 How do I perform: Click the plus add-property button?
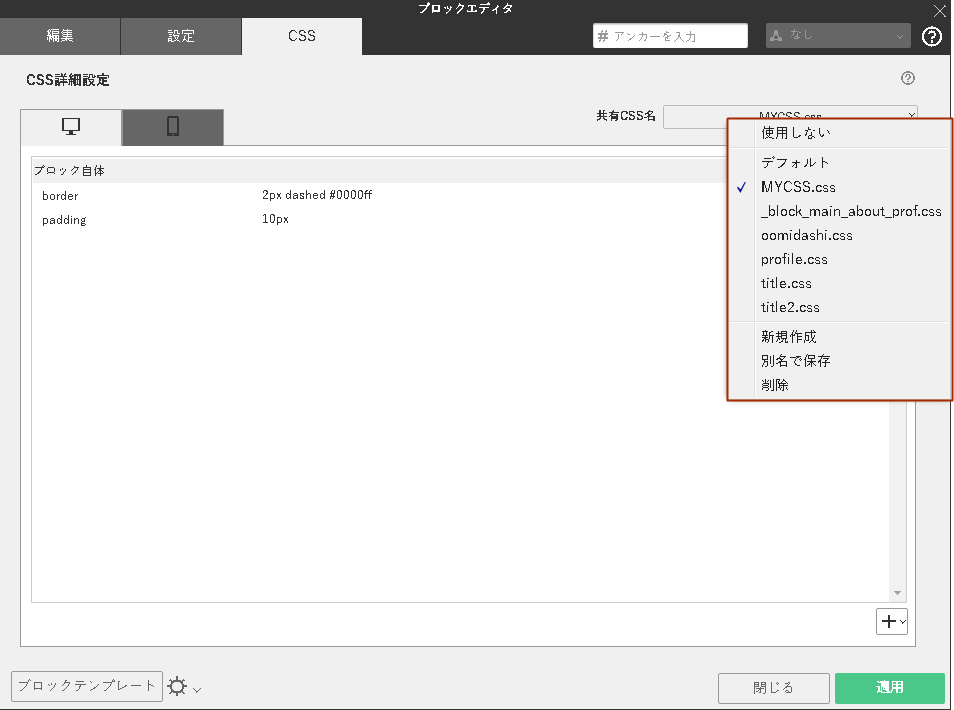891,621
